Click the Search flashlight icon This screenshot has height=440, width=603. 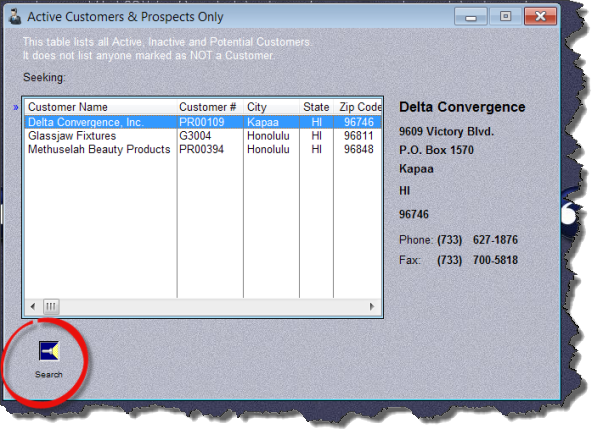pyautogui.click(x=49, y=351)
